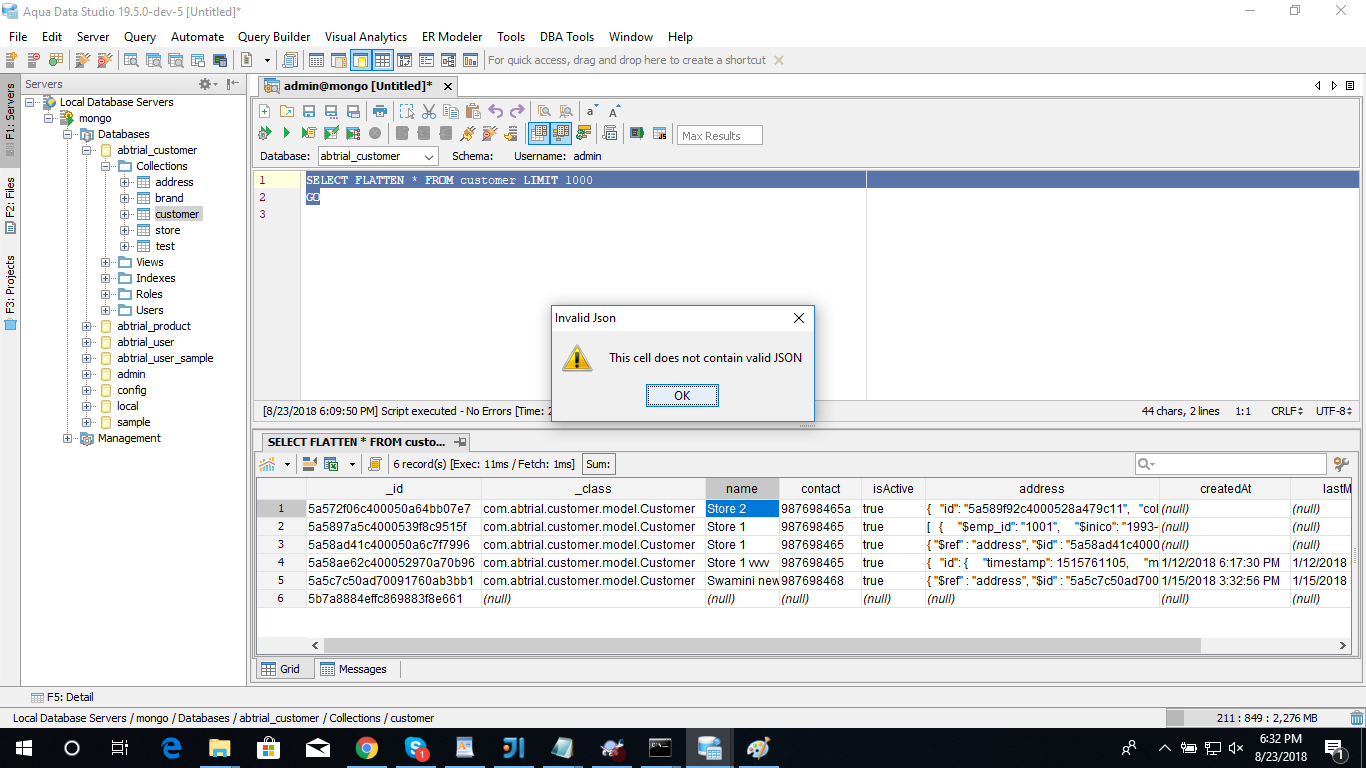Close the admin@mongo [Untitled]* tab
The height and width of the screenshot is (768, 1366).
[x=448, y=86]
